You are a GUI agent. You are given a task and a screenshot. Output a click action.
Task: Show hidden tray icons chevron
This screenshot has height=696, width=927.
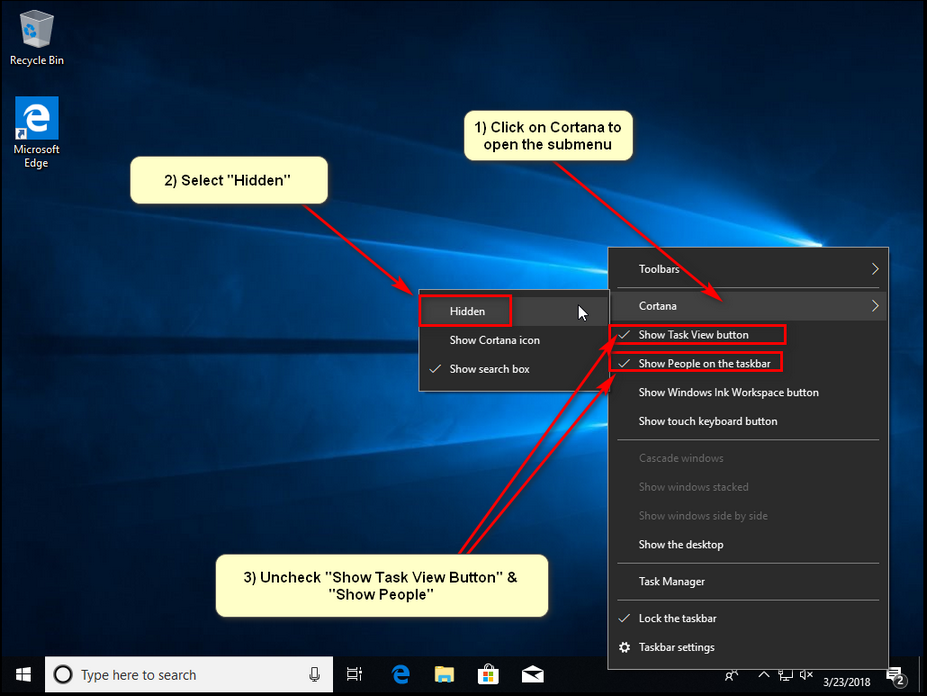point(764,674)
